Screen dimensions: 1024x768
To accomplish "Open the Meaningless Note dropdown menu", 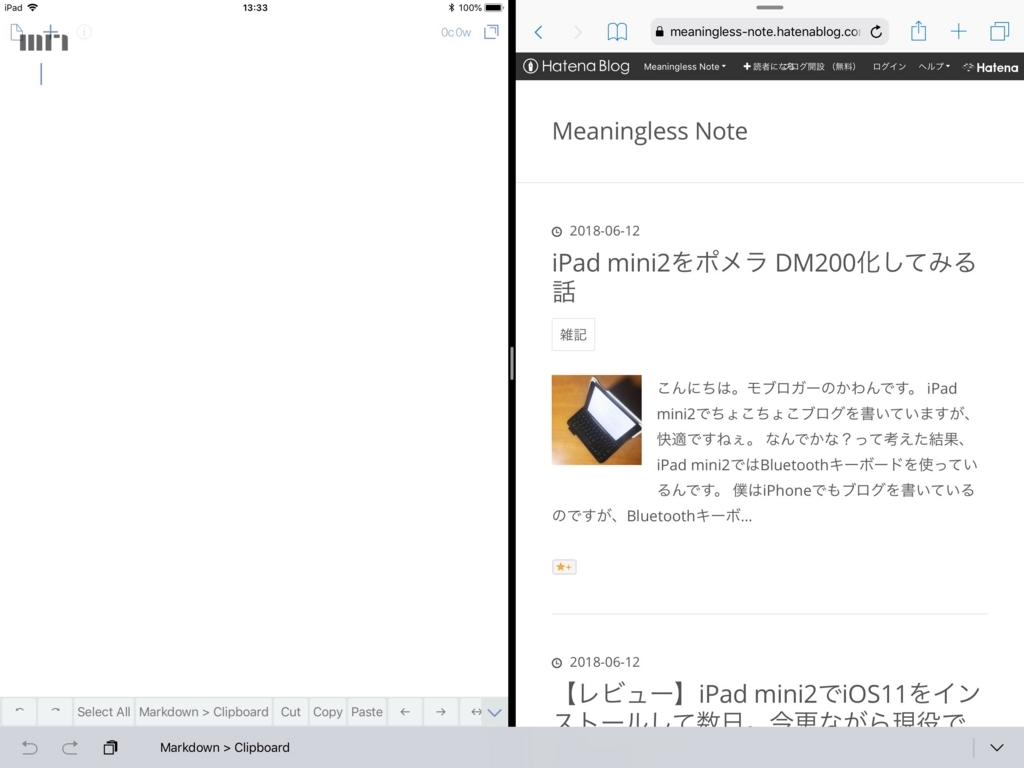I will tap(684, 67).
